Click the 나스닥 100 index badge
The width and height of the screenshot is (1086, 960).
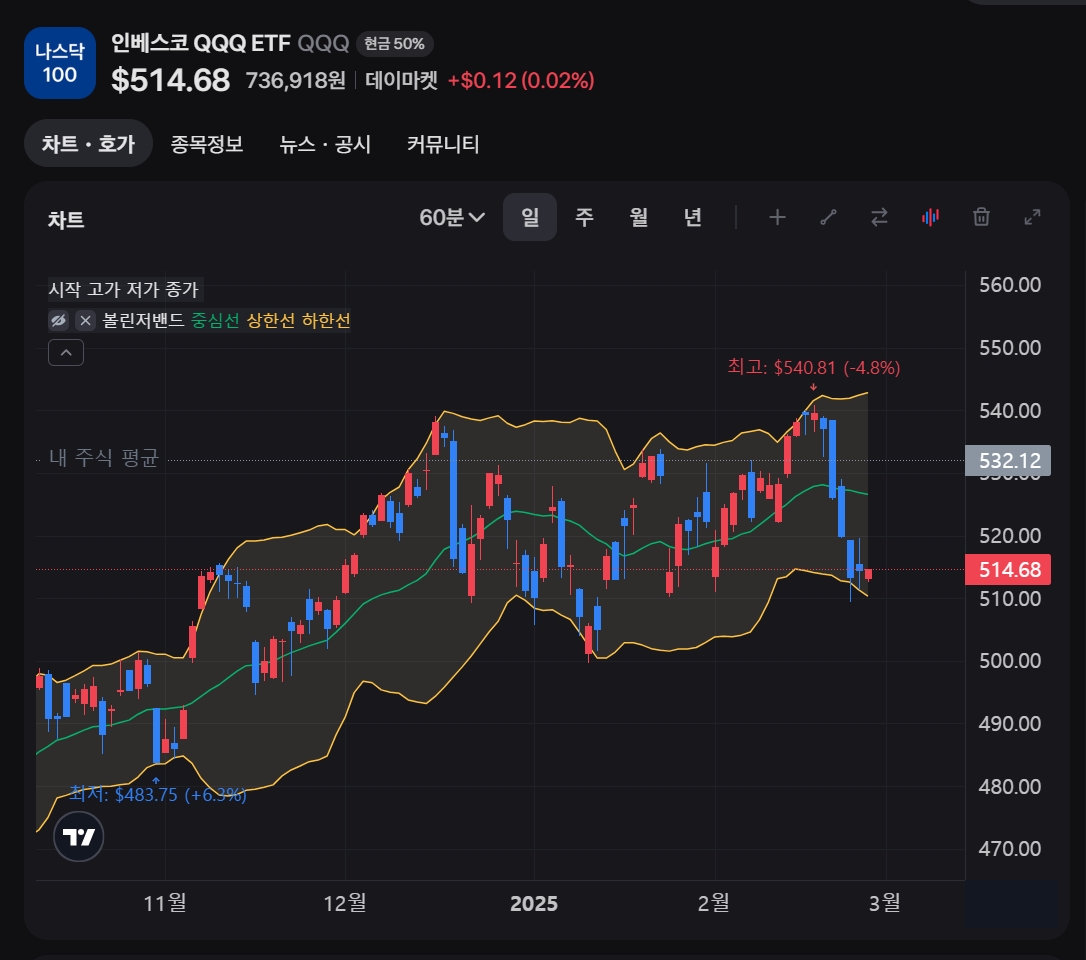(60, 63)
